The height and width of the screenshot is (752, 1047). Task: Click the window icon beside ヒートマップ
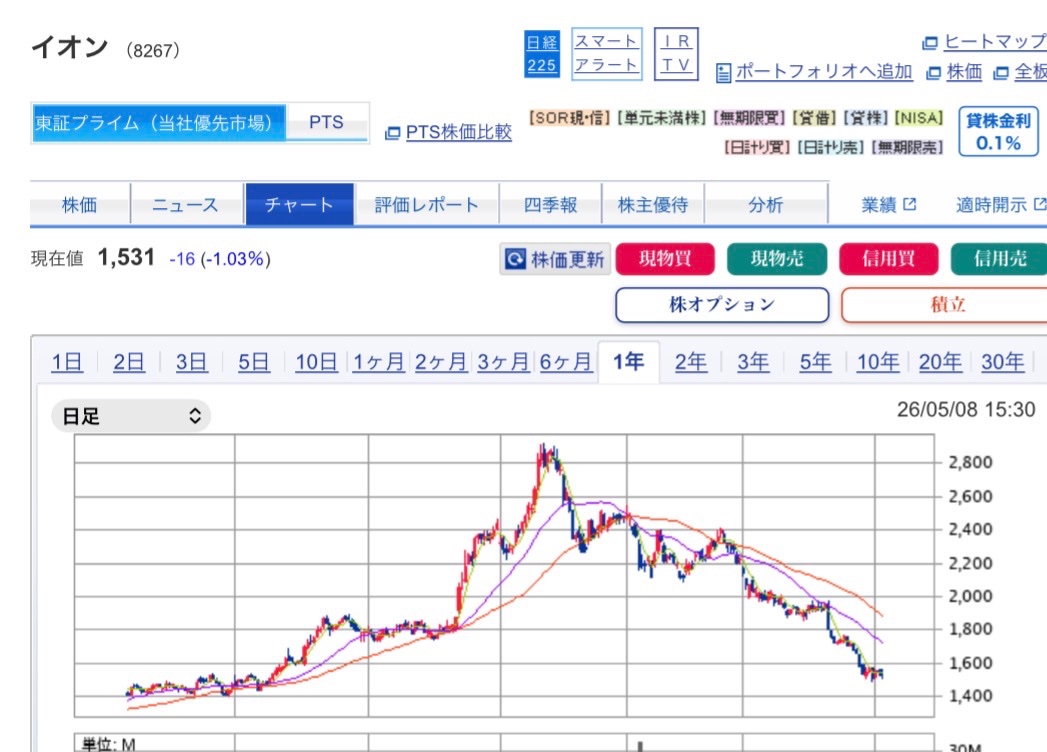pyautogui.click(x=929, y=43)
